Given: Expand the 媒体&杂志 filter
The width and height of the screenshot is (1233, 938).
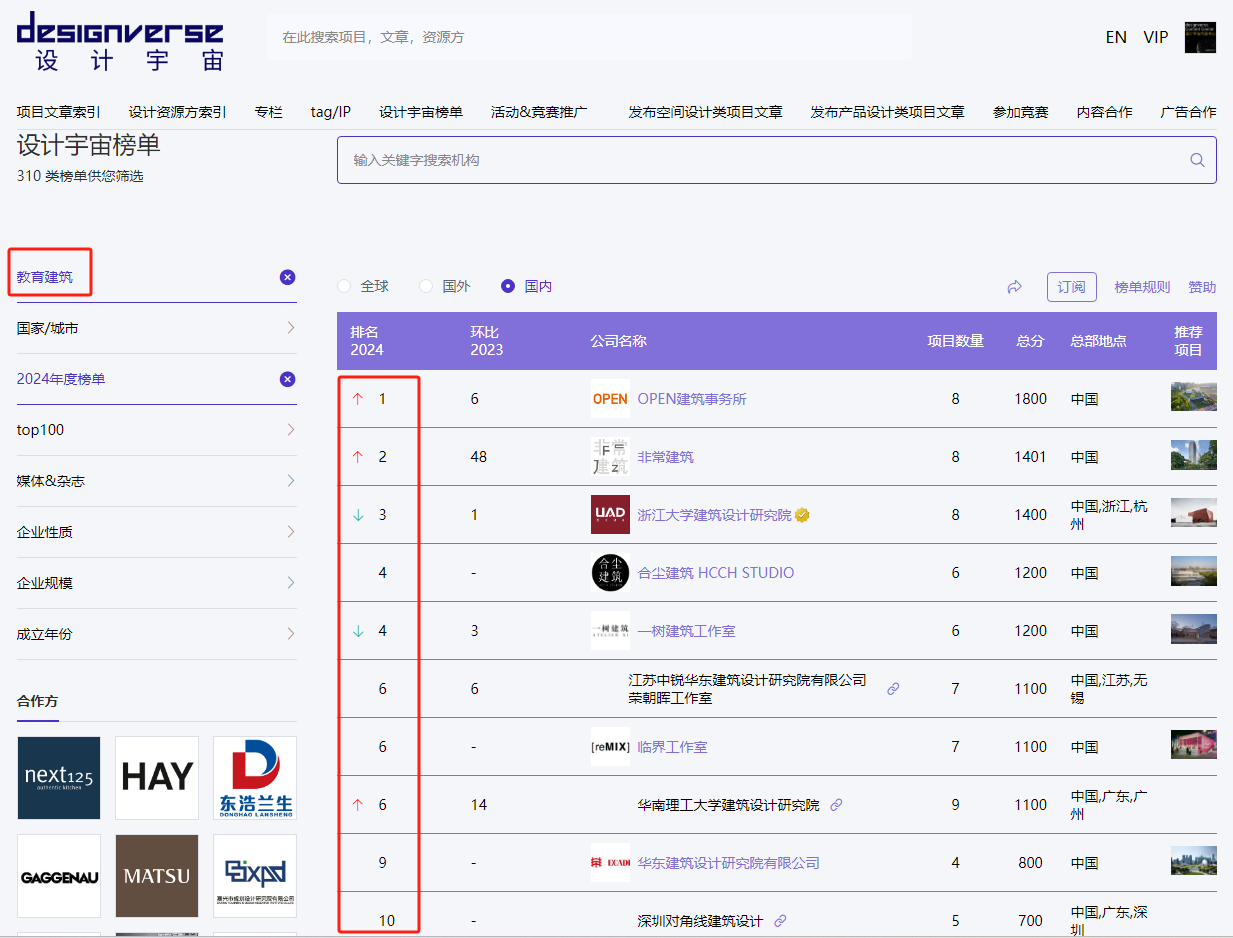Looking at the screenshot, I should pyautogui.click(x=157, y=481).
